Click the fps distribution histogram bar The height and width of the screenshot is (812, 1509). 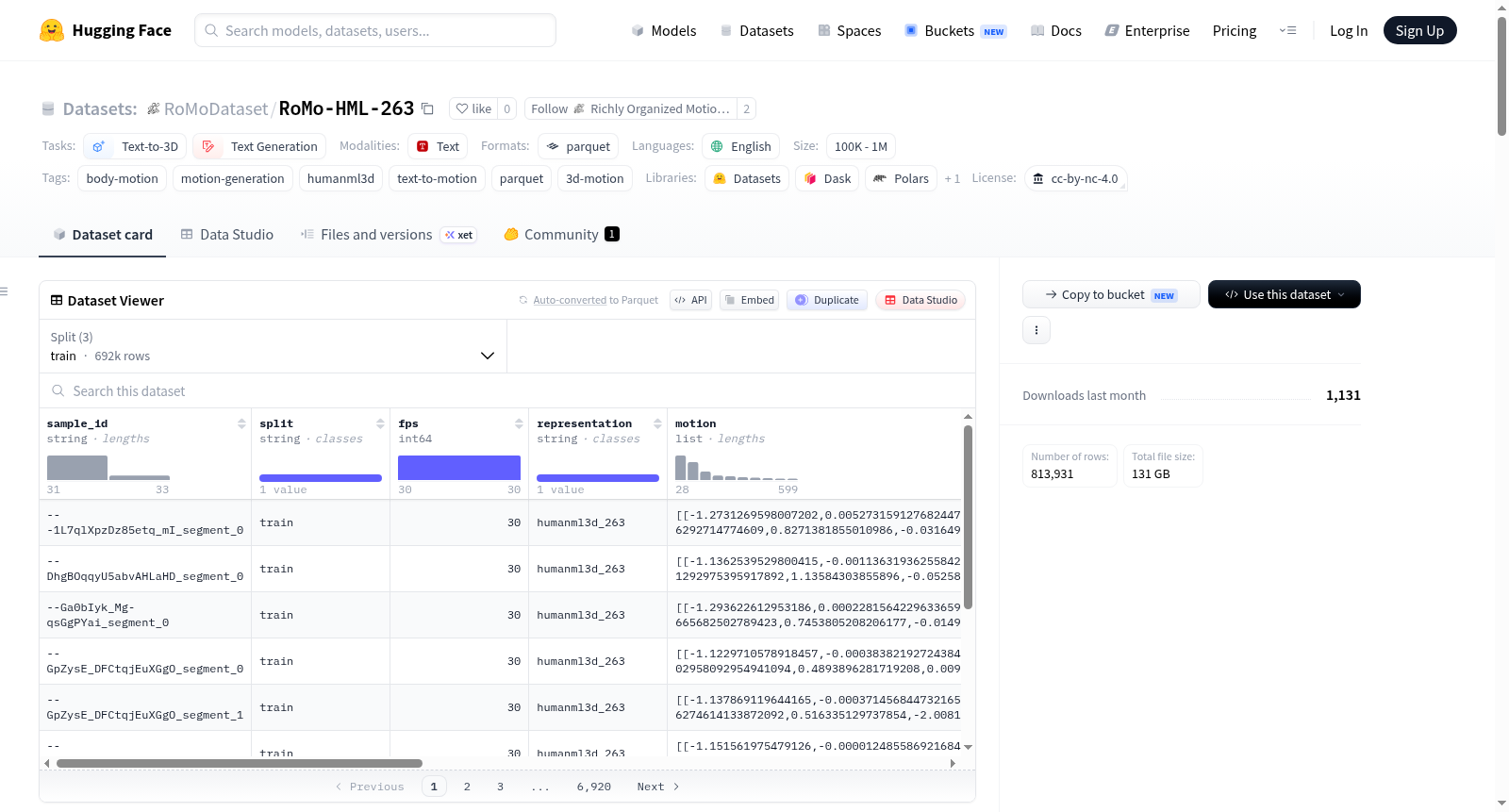(x=459, y=468)
